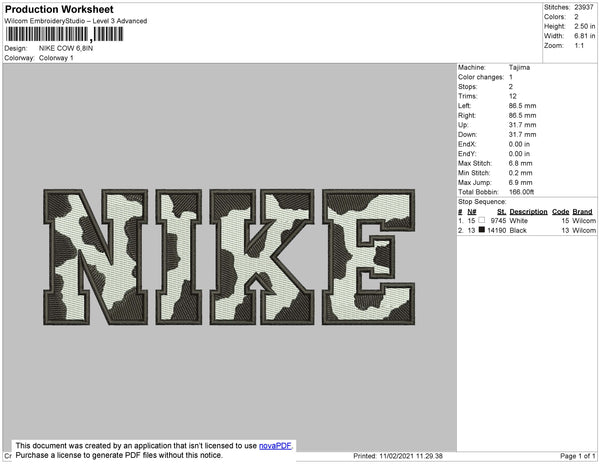This screenshot has height=464, width=600.
Task: Click the Stitches count value 23937
Action: [x=584, y=7]
